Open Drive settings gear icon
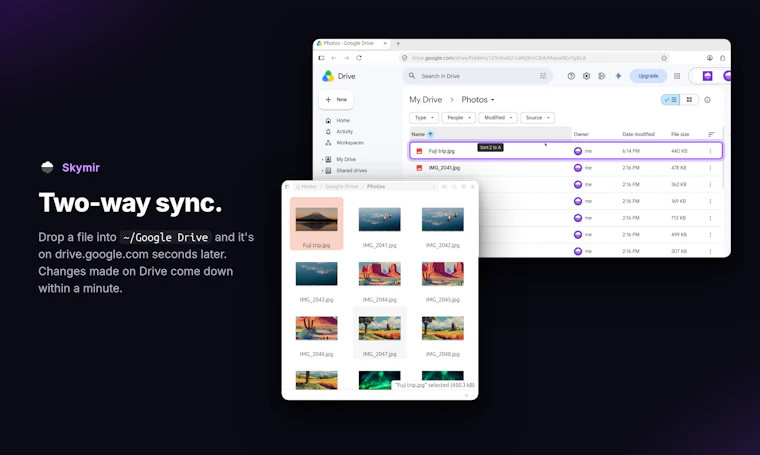Image resolution: width=760 pixels, height=455 pixels. (x=586, y=76)
